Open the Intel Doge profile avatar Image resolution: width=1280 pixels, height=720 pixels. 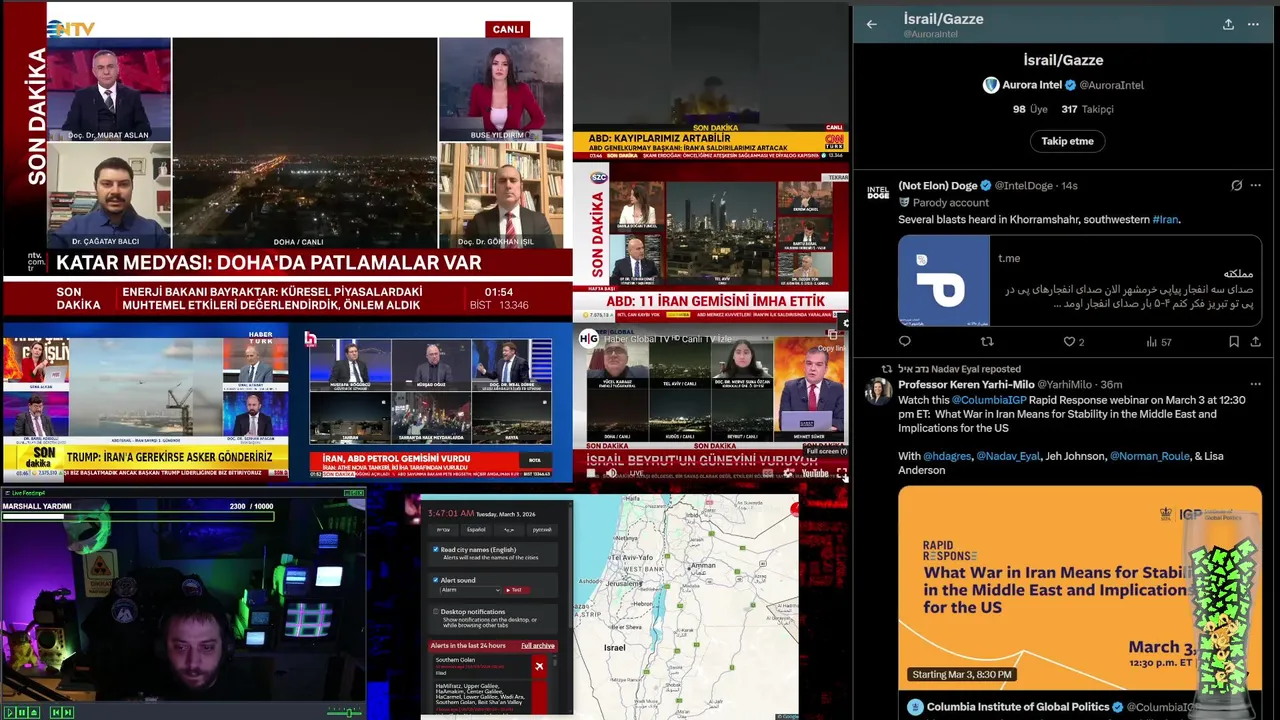(878, 192)
